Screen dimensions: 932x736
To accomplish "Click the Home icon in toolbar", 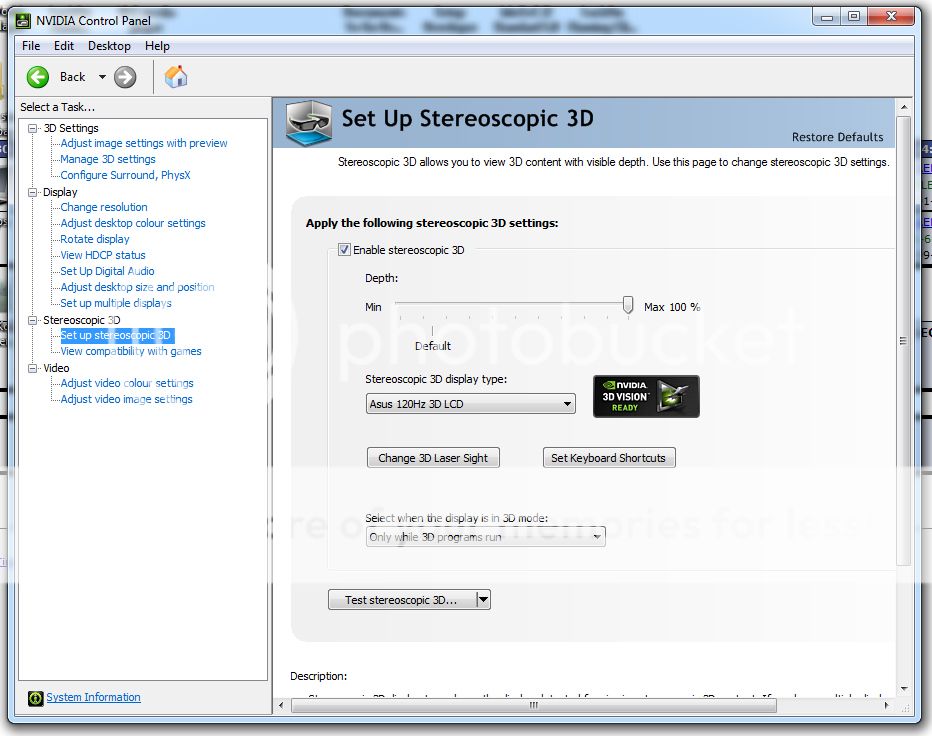I will click(x=176, y=77).
